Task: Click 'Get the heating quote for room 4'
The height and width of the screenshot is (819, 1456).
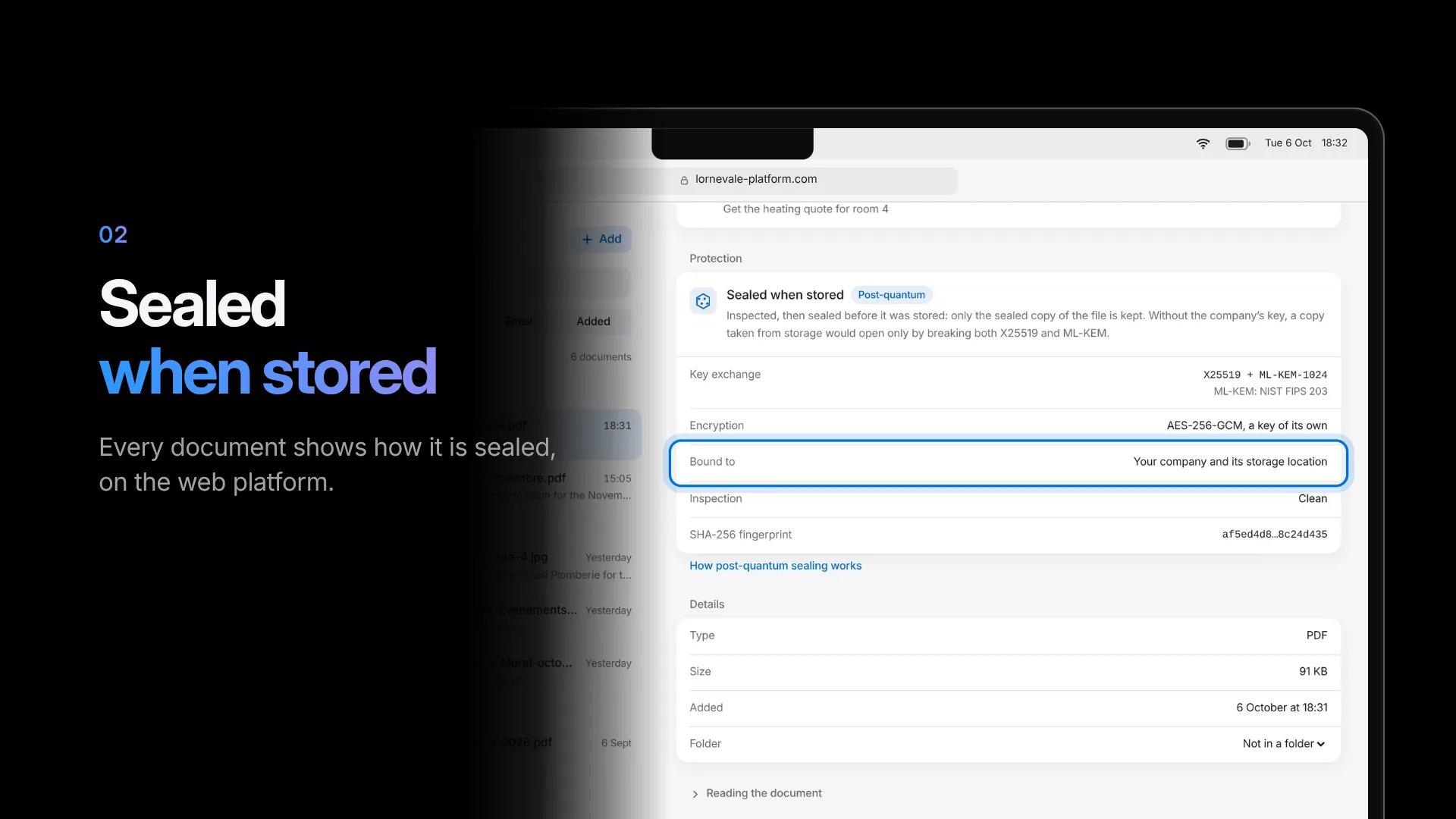Action: tap(805, 209)
